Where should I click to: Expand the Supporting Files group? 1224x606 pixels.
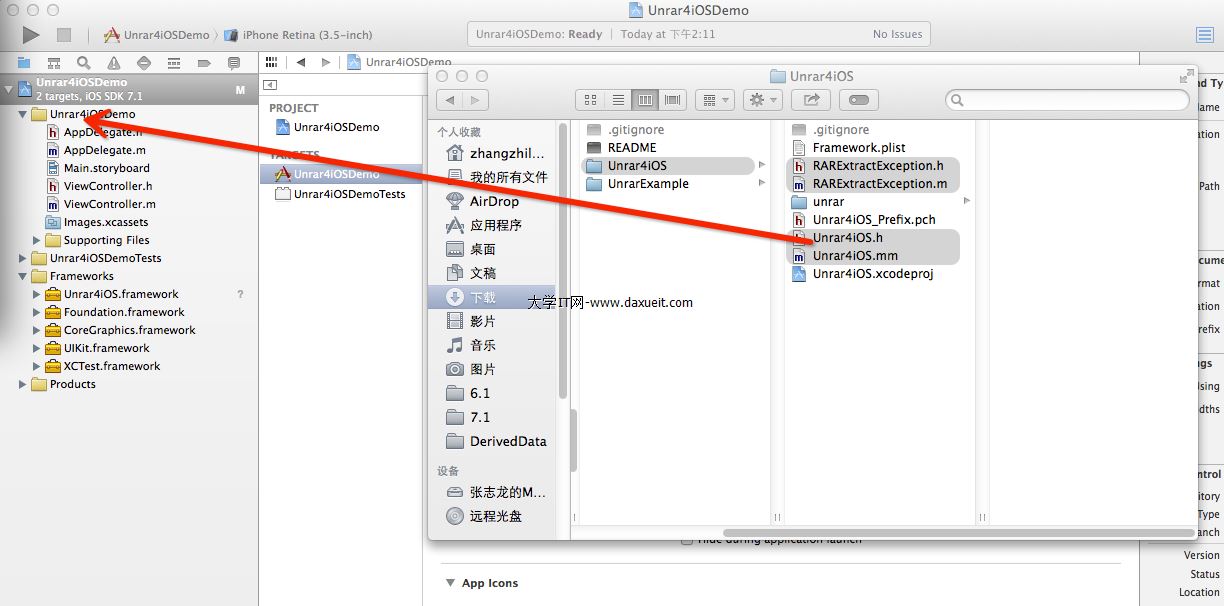[x=37, y=240]
